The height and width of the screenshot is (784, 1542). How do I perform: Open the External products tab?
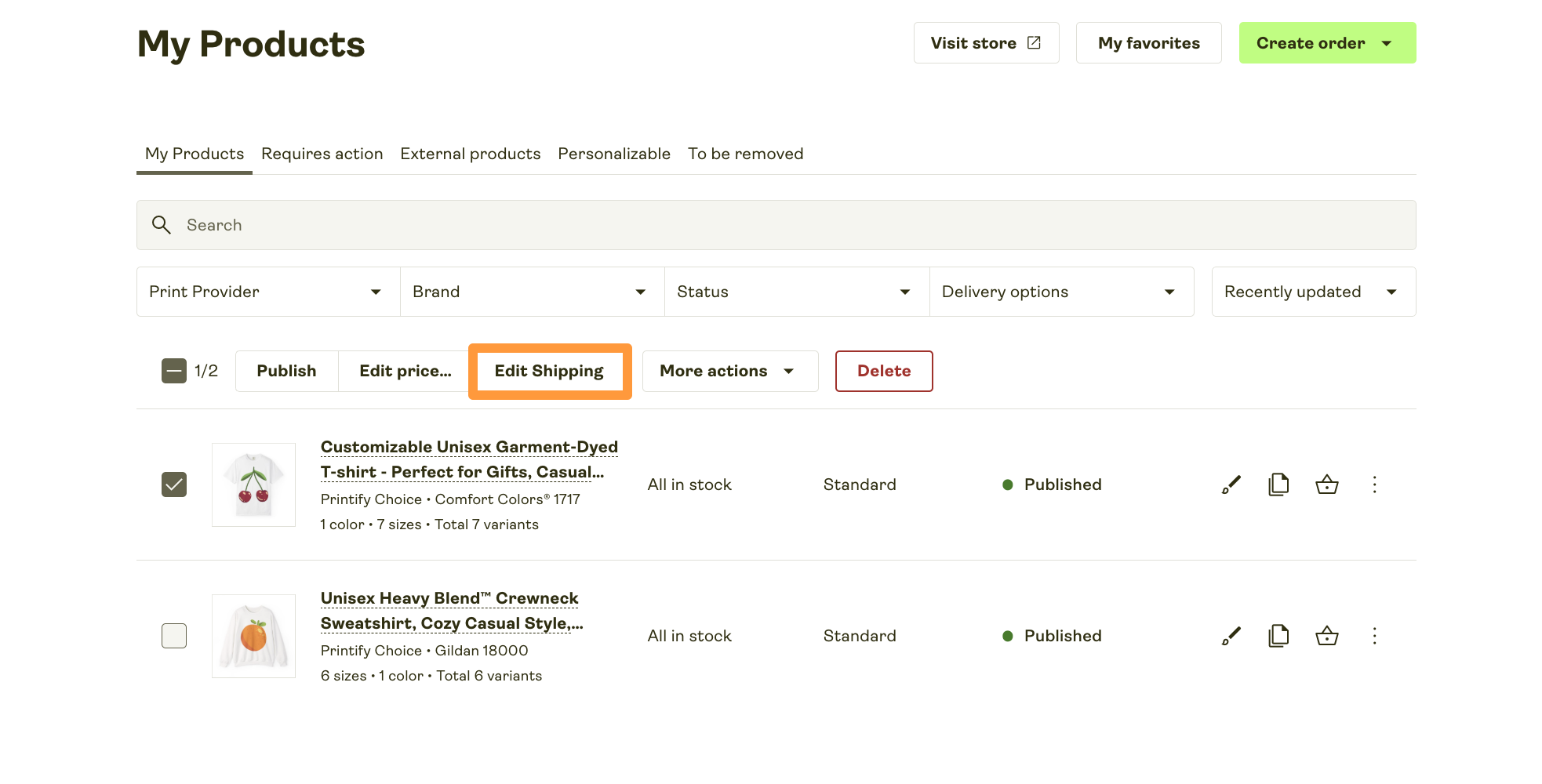[470, 154]
